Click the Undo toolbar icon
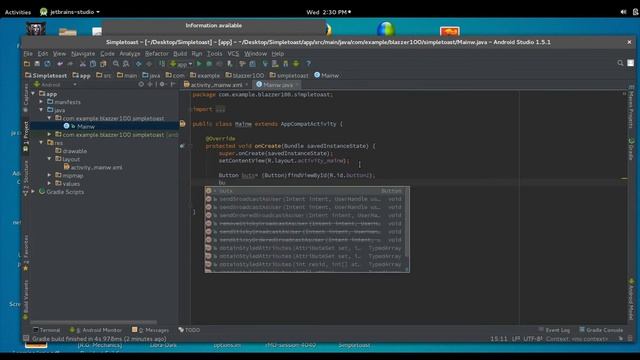The height and width of the screenshot is (360, 640). click(60, 64)
